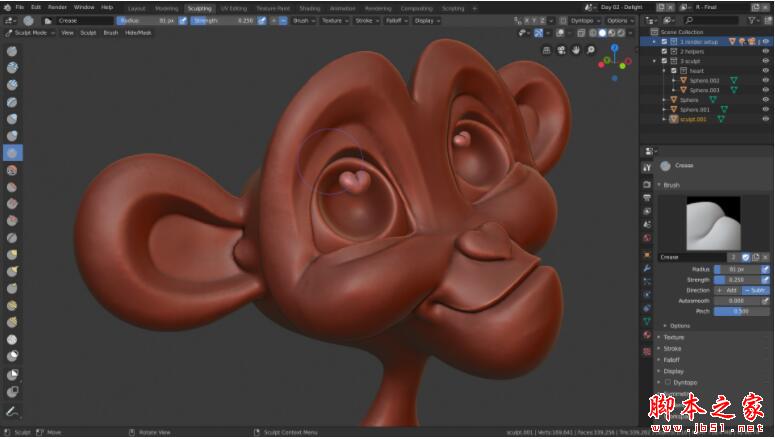Open the Render menu

coord(56,7)
